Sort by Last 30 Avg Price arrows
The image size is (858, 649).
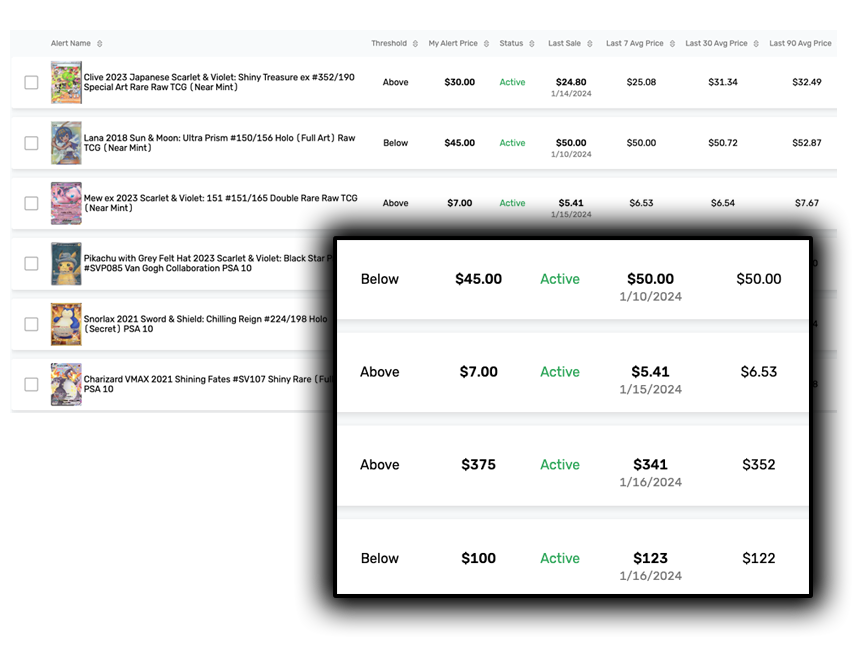756,44
